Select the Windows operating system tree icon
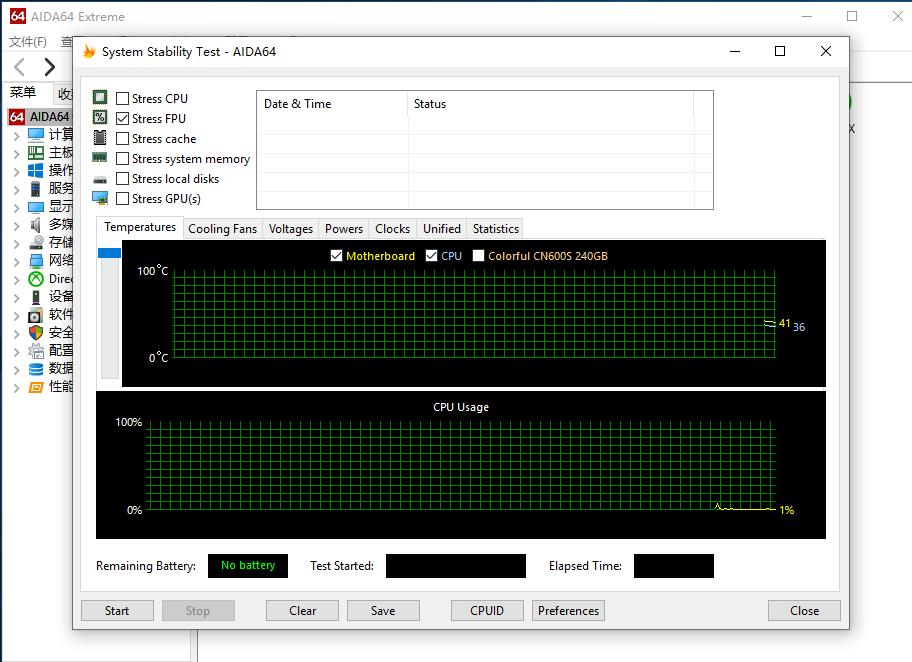This screenshot has height=662, width=912. tap(36, 171)
